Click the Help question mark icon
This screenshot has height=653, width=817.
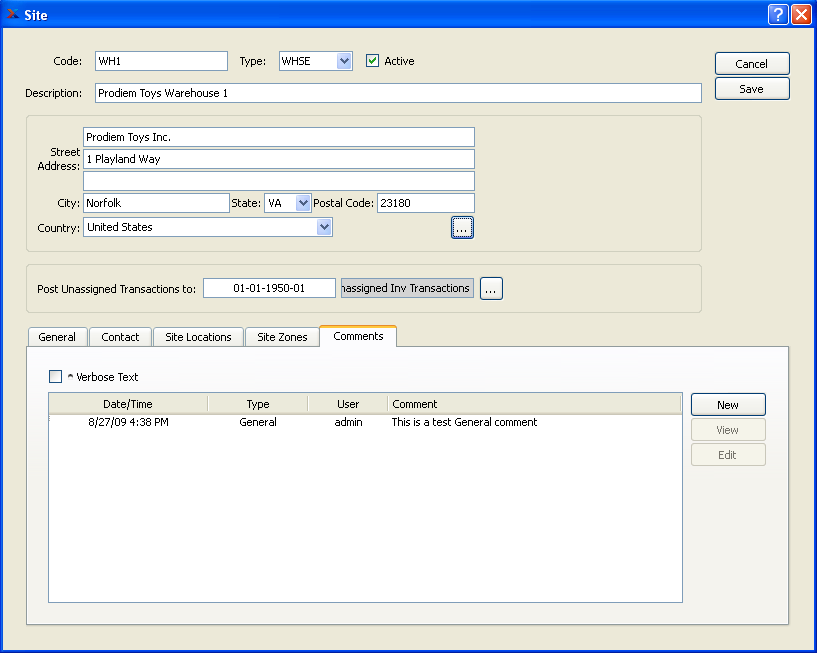click(x=779, y=15)
